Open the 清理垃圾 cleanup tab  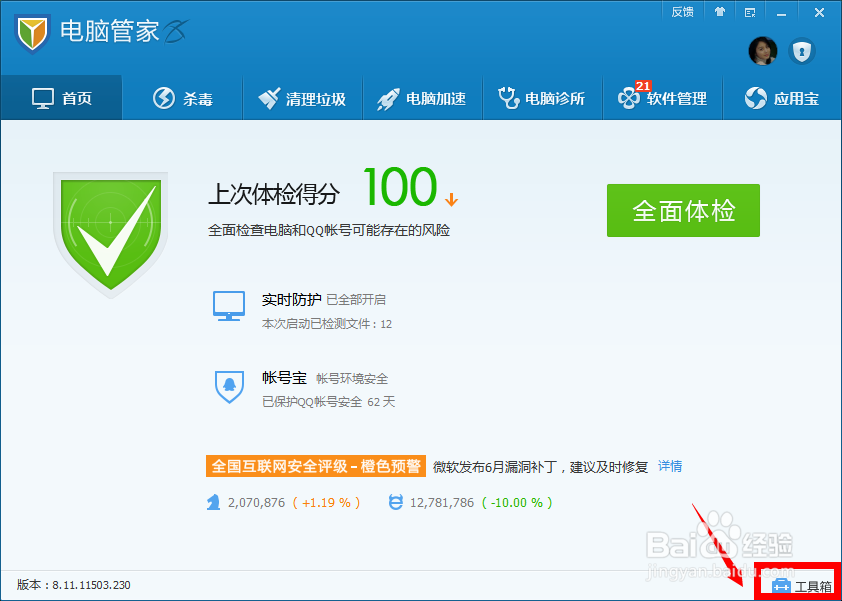302,98
